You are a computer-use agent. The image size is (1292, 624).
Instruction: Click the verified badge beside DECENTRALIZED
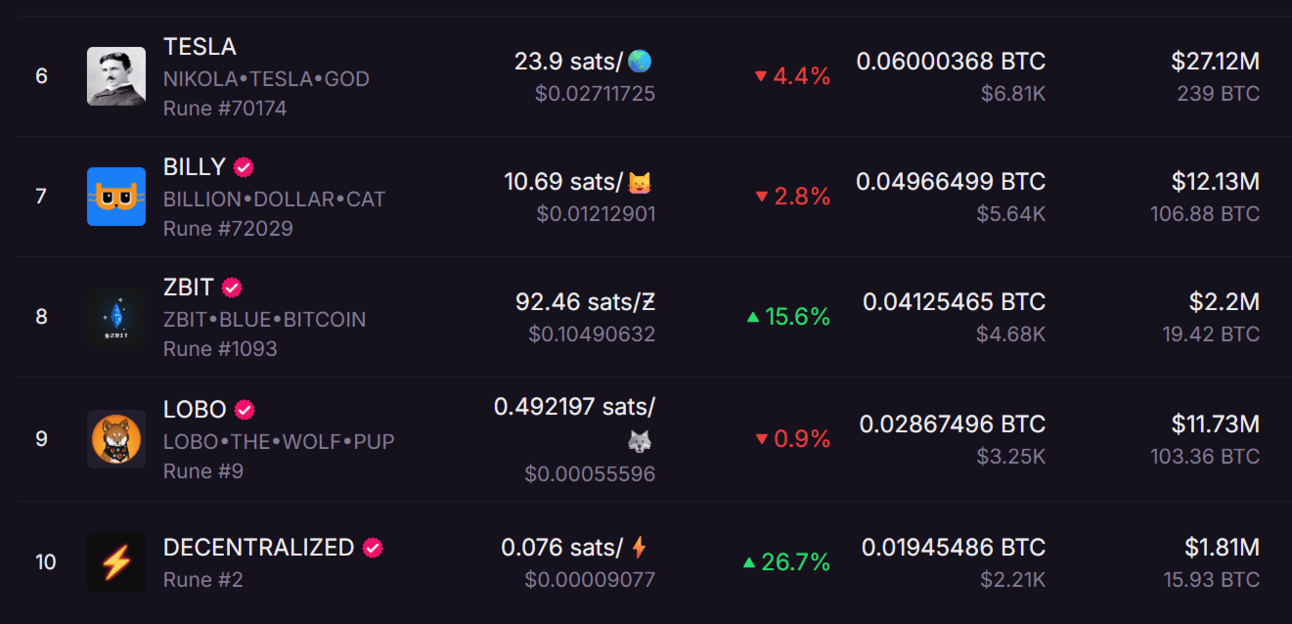click(373, 548)
